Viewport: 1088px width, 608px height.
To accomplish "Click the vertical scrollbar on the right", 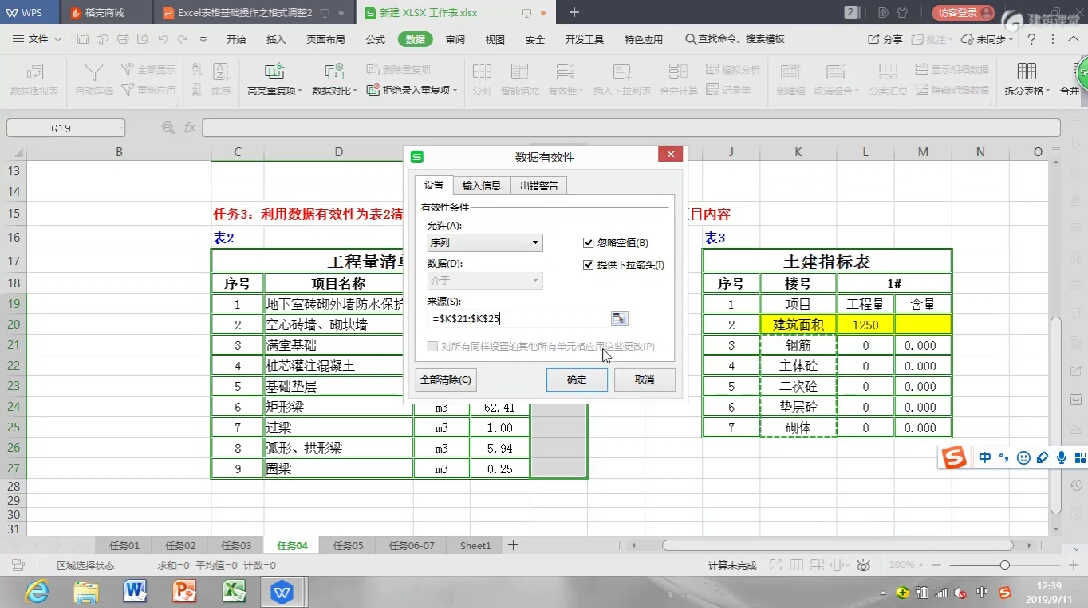I will pyautogui.click(x=1055, y=415).
